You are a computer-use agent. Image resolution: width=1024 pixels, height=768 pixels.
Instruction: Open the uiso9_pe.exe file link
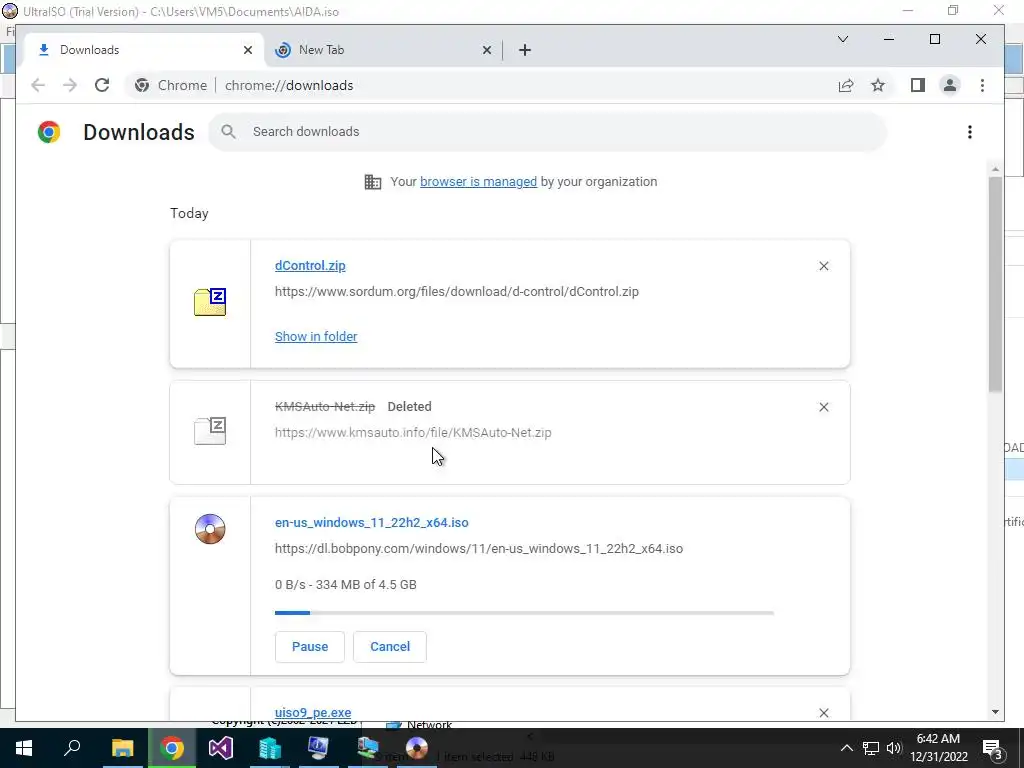click(x=313, y=712)
